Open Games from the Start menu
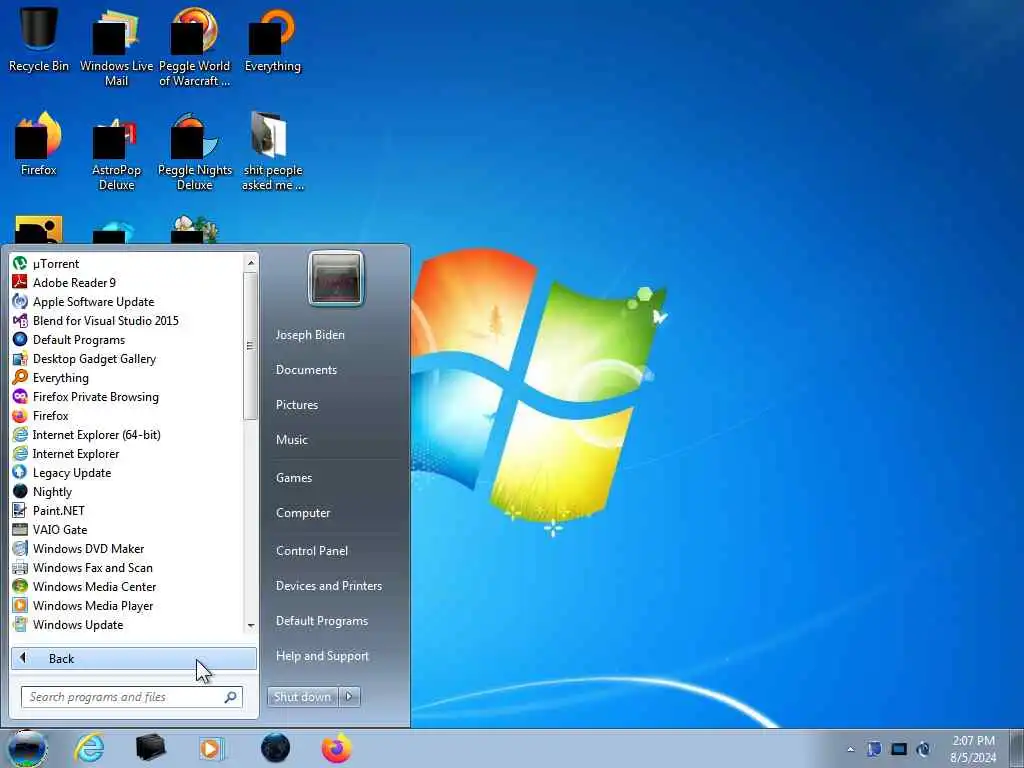The image size is (1024, 768). pos(294,478)
